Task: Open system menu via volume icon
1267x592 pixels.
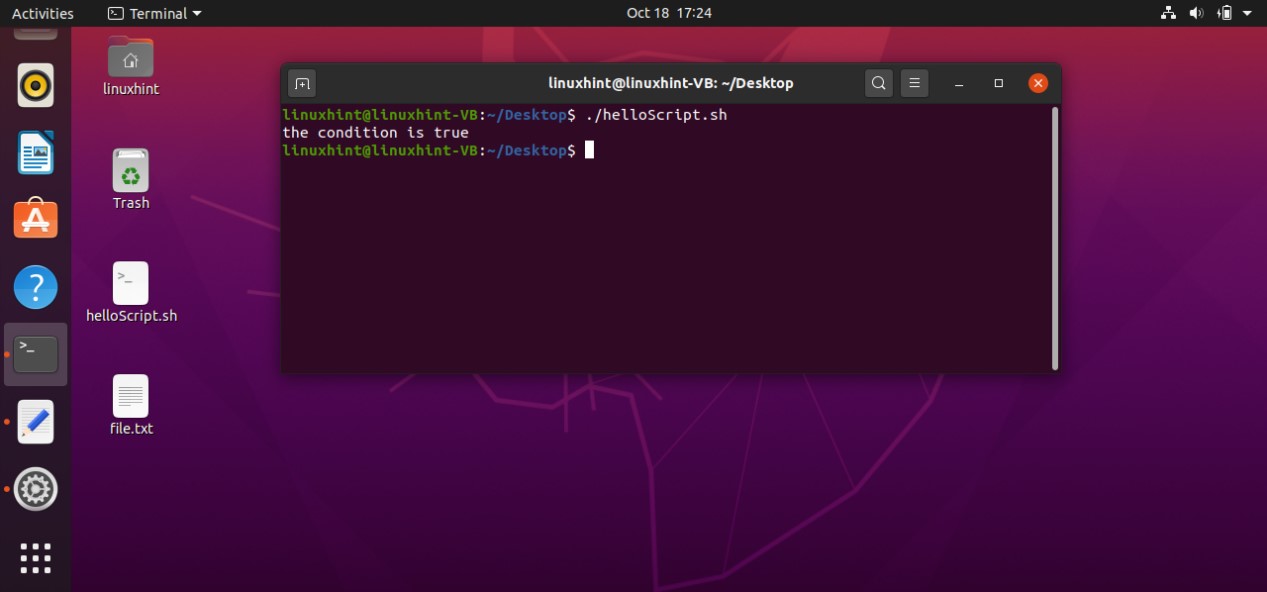Action: click(x=1196, y=13)
